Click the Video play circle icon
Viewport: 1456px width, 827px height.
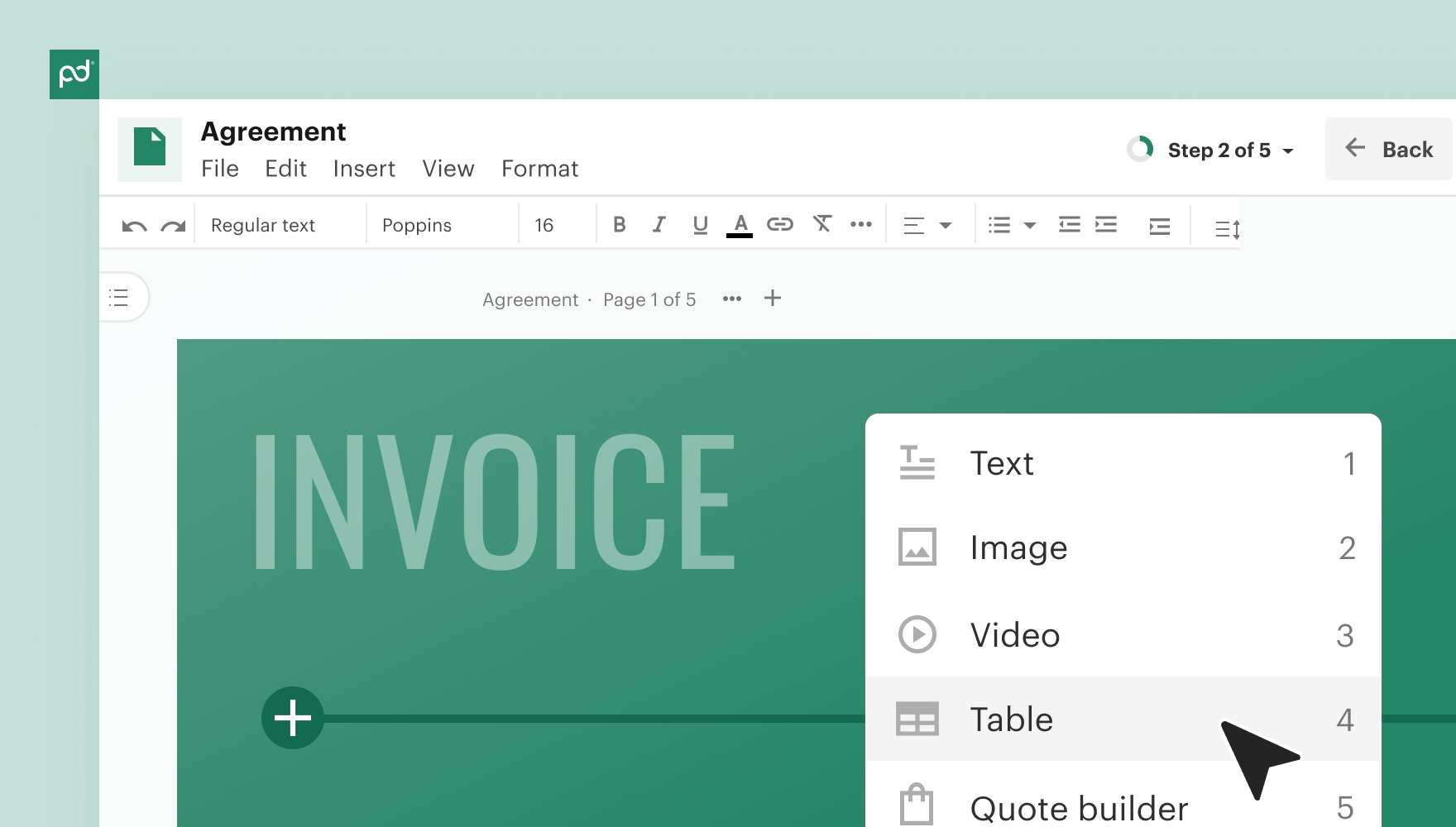pyautogui.click(x=917, y=634)
